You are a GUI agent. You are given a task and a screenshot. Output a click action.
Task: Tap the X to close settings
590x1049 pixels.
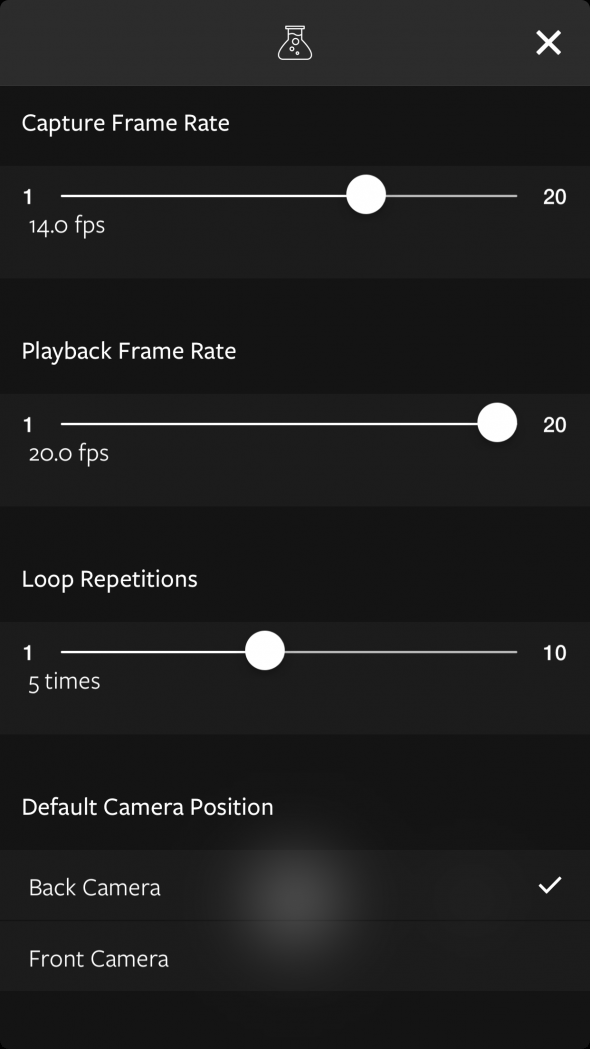point(548,42)
